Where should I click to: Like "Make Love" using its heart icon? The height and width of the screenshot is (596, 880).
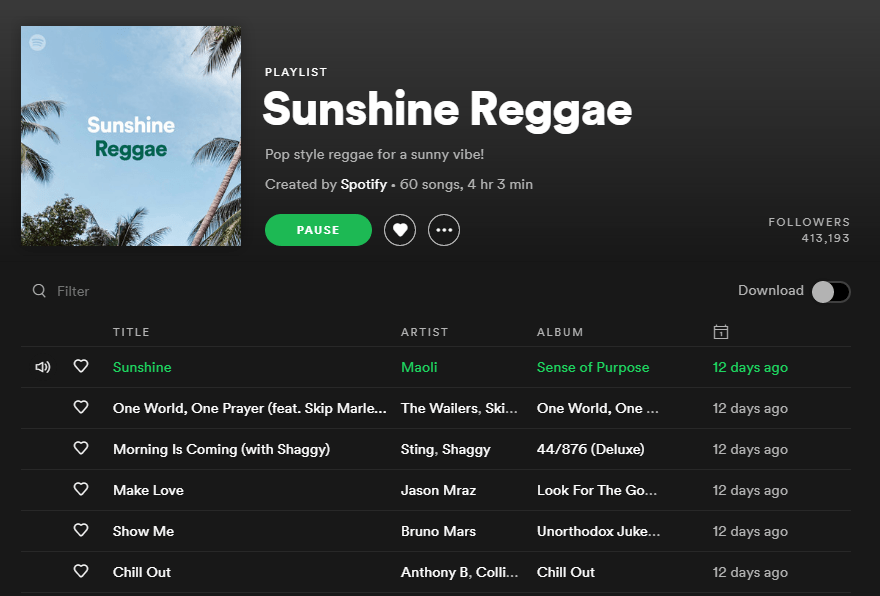(x=81, y=490)
